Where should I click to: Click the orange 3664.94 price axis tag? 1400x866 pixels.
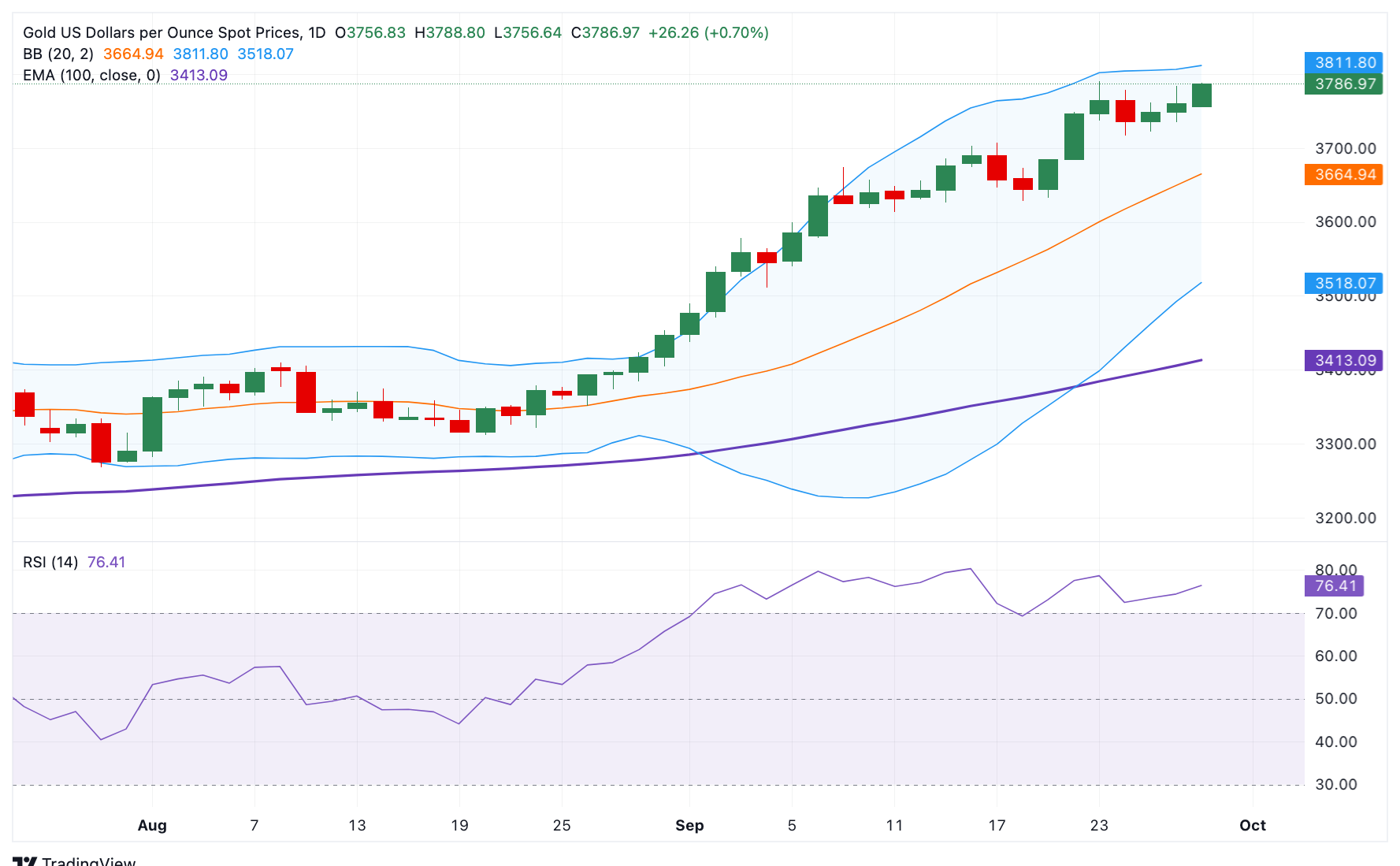pyautogui.click(x=1343, y=174)
